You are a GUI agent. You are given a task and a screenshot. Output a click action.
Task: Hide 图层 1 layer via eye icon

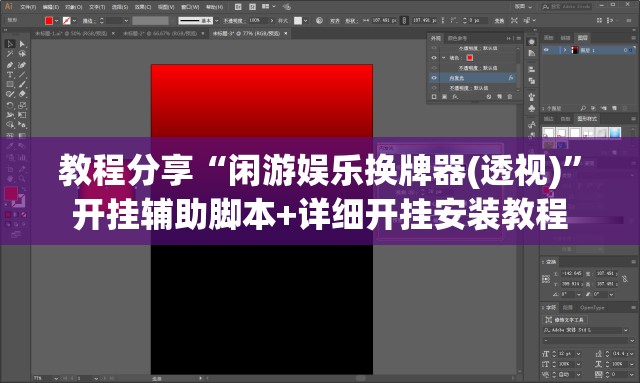[546, 50]
